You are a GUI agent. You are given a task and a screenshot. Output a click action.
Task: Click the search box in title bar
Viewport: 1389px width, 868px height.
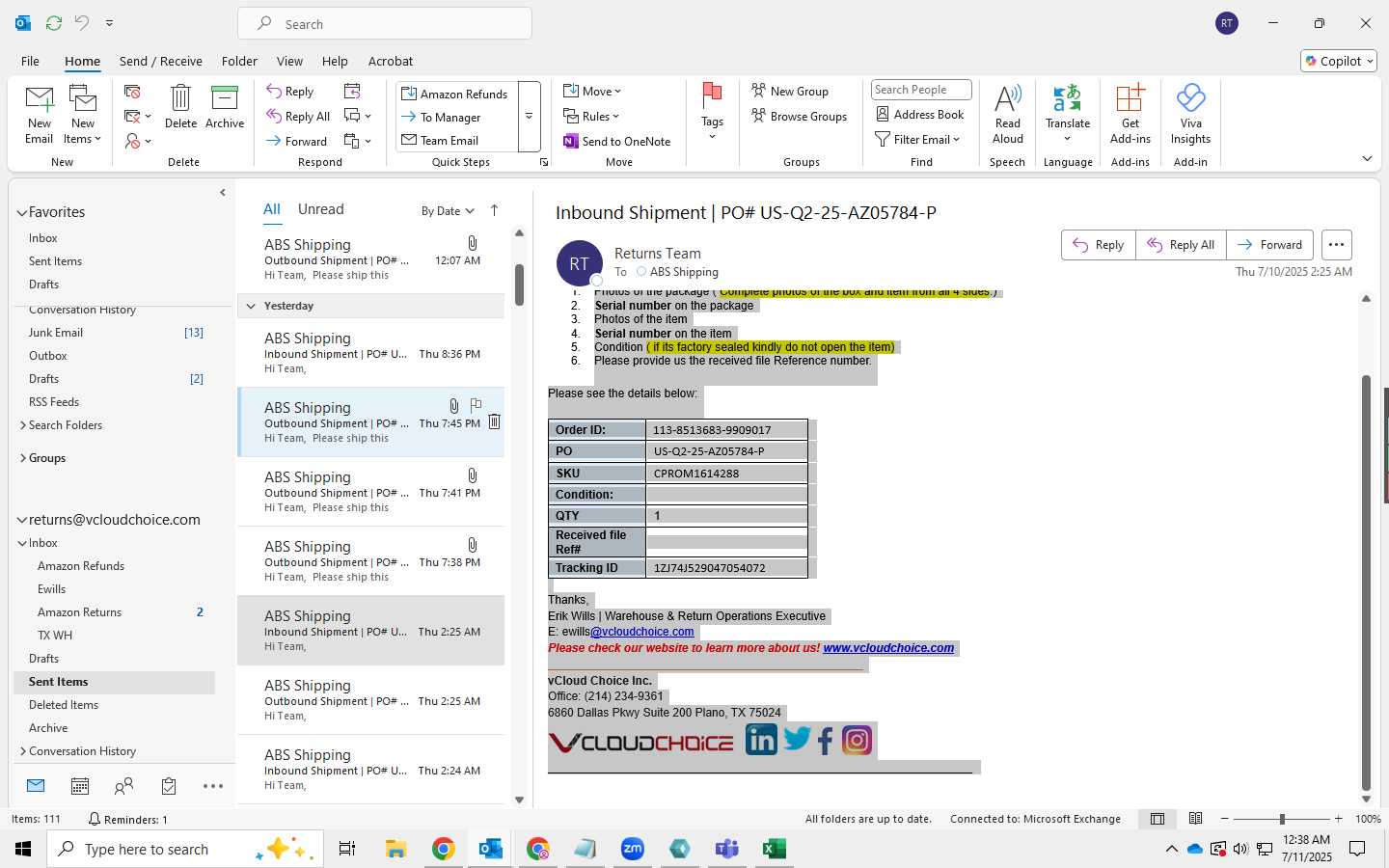(x=385, y=24)
